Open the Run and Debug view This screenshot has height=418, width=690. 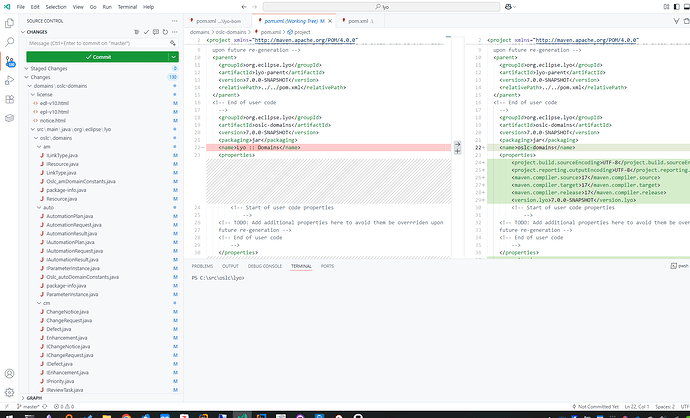(x=9, y=81)
